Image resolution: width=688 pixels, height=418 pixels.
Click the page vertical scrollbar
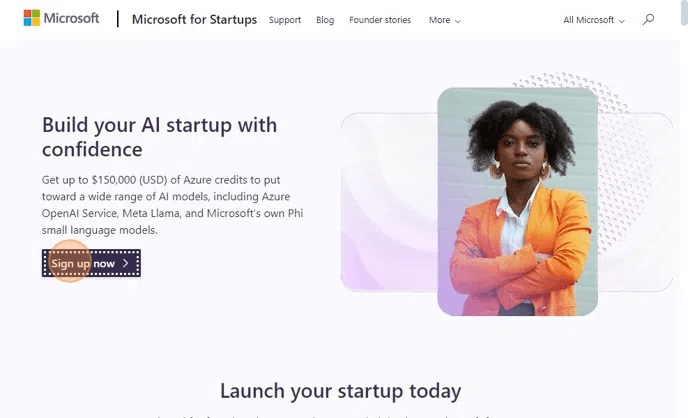point(684,209)
